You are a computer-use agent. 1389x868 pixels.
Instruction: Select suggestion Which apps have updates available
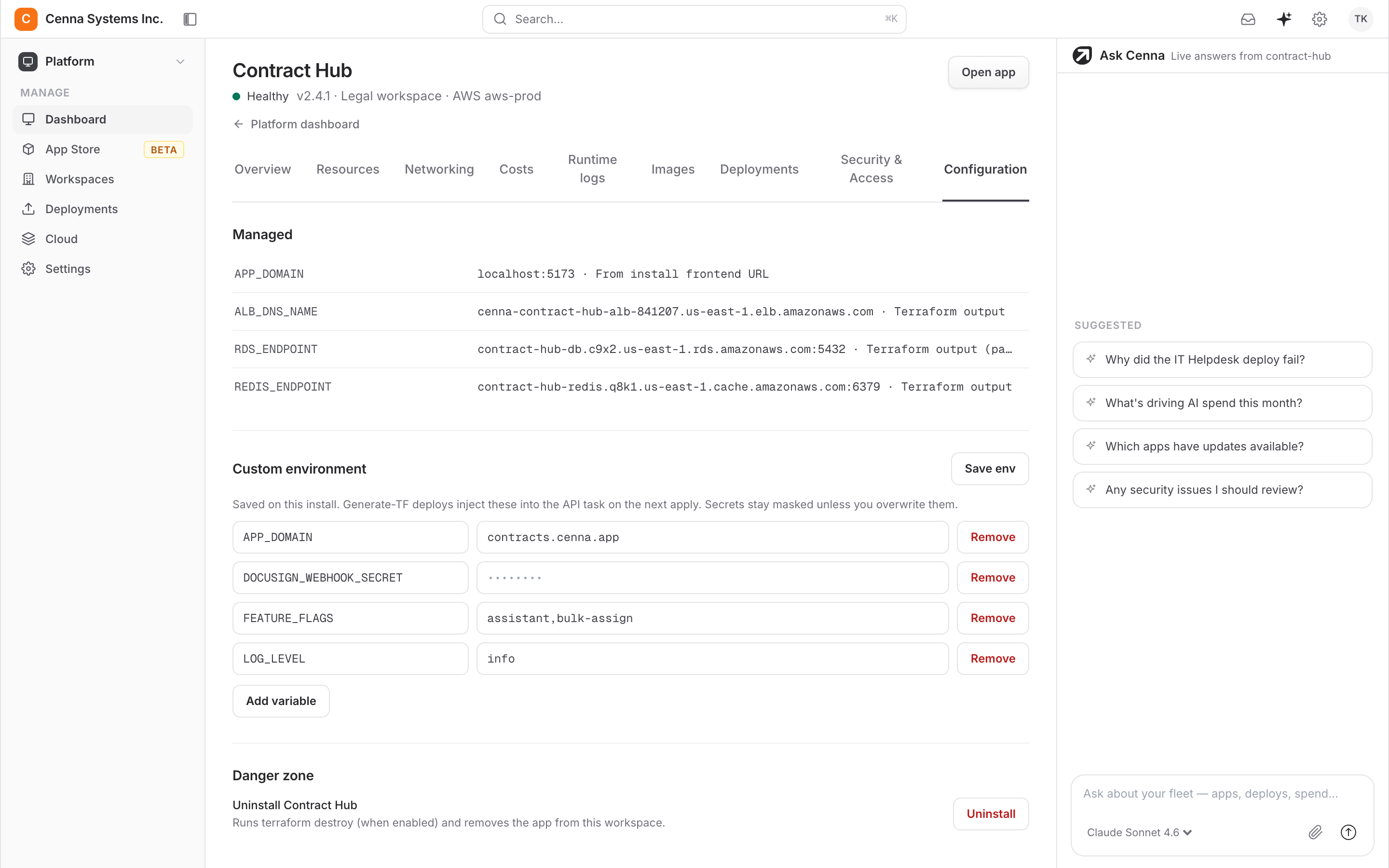click(x=1222, y=446)
